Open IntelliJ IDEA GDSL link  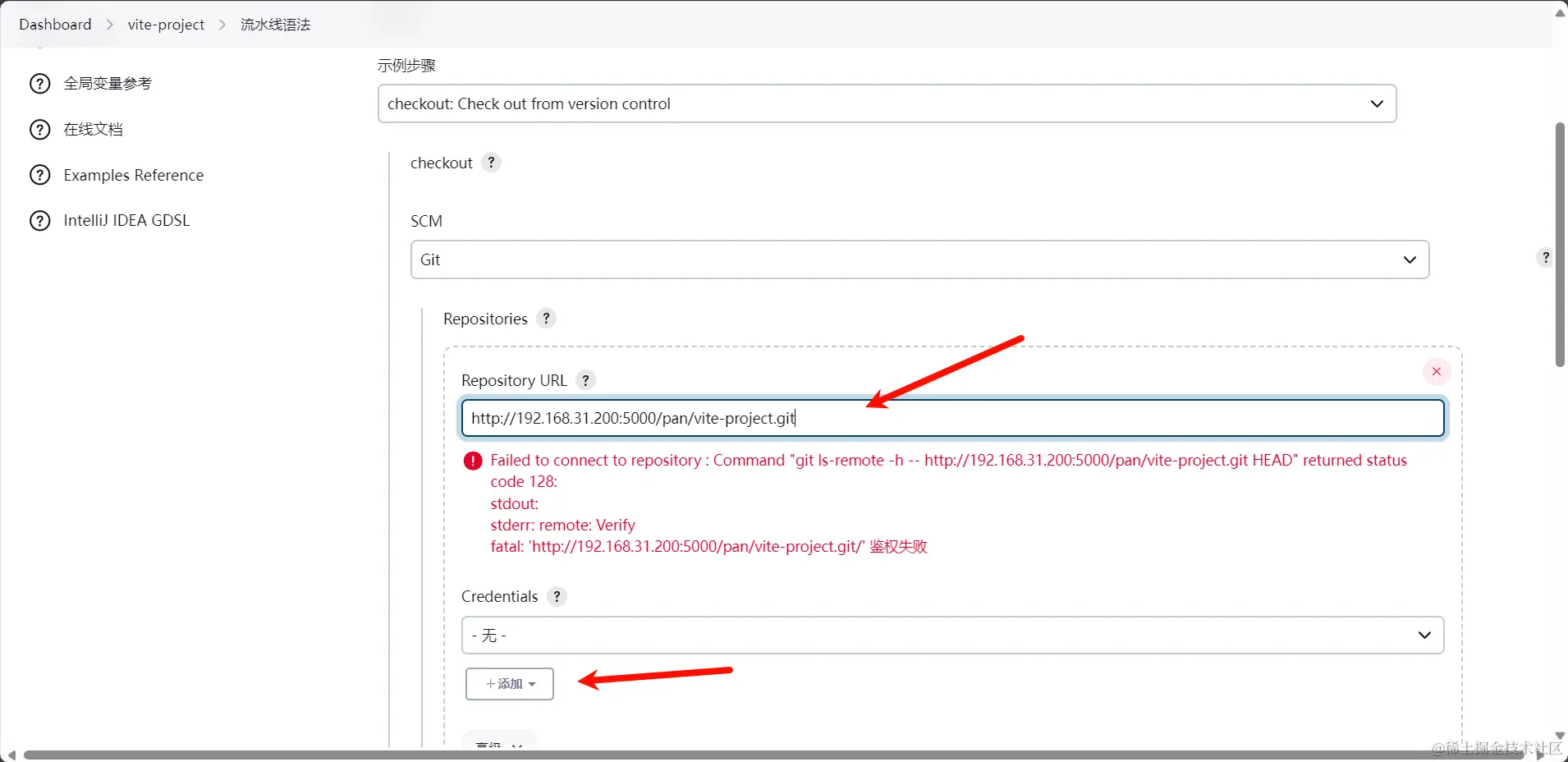126,221
